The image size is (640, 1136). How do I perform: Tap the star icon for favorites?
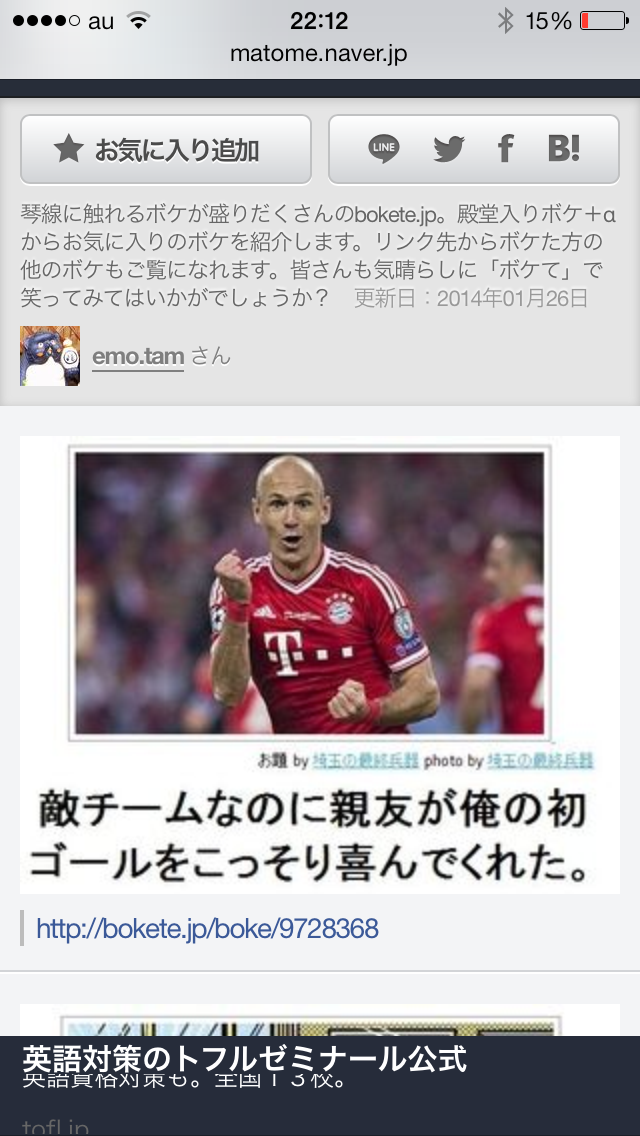tap(69, 149)
